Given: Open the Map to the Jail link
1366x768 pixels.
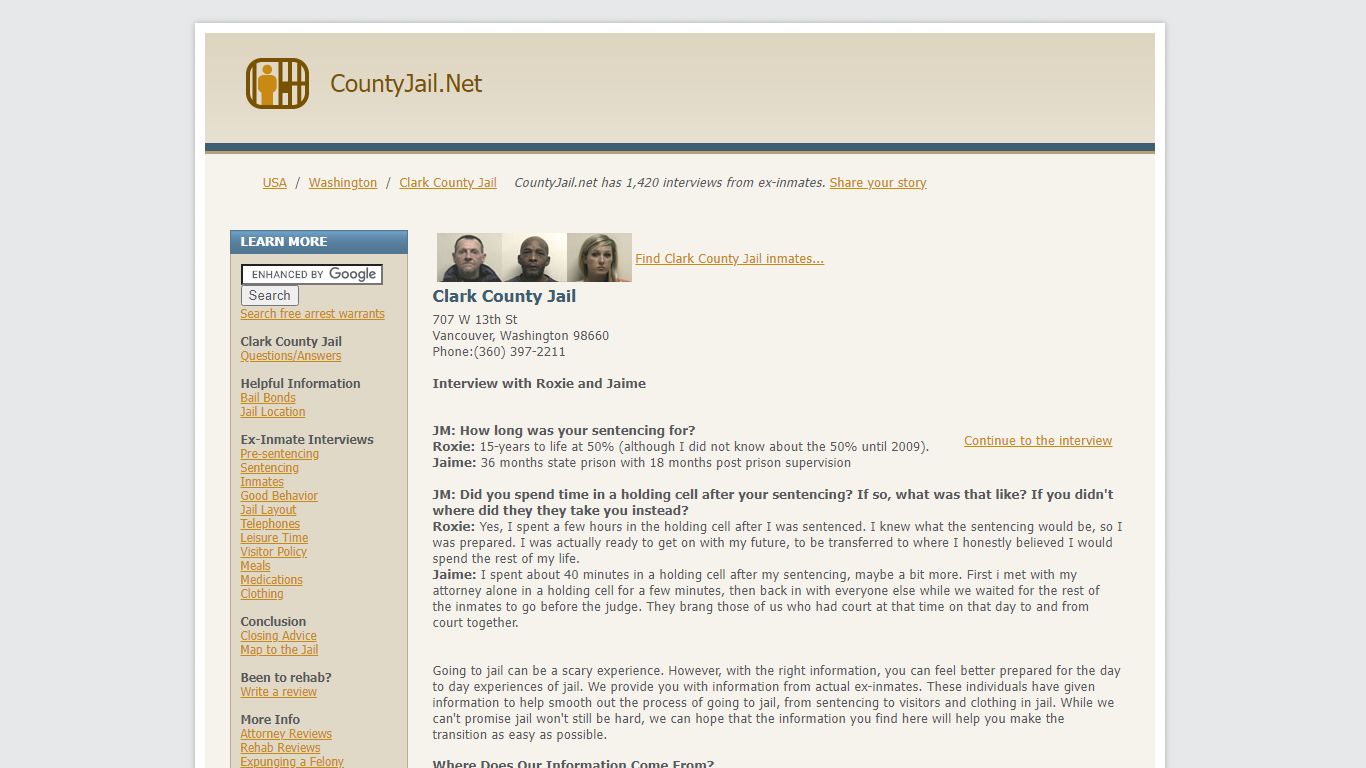Looking at the screenshot, I should click(280, 650).
